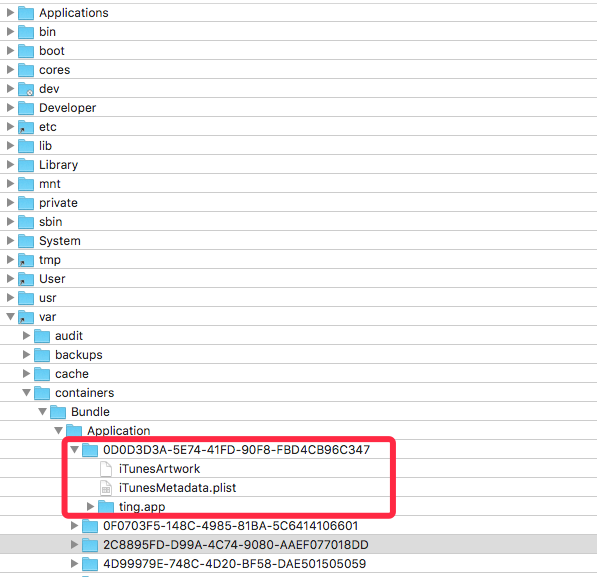
Task: Click the dev folder icon
Action: 26,89
